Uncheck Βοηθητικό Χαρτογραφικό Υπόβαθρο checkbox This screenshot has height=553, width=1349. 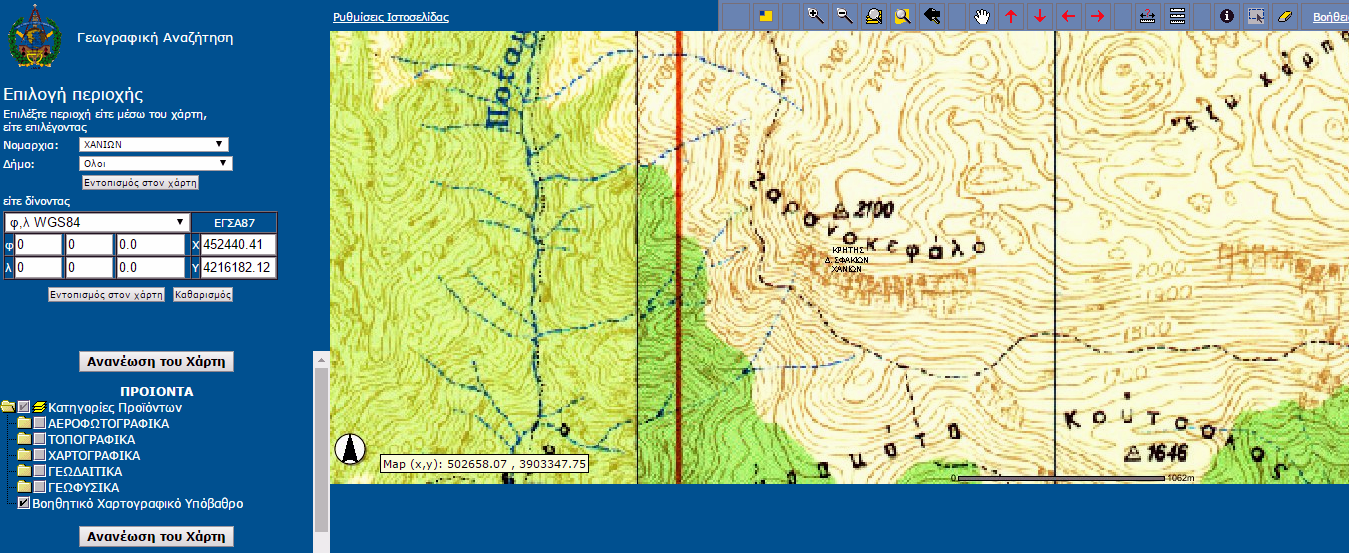24,504
